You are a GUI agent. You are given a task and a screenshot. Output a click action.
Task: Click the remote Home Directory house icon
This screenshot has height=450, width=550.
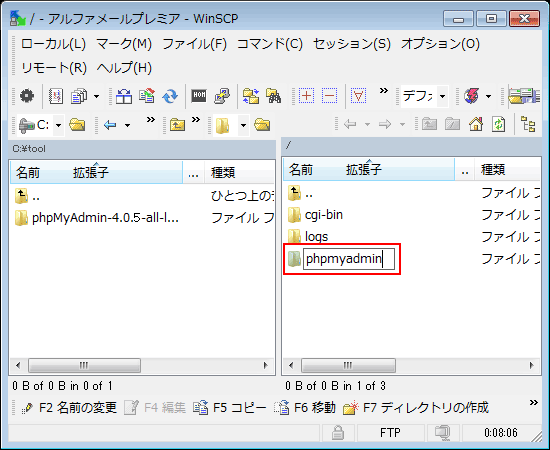(476, 124)
